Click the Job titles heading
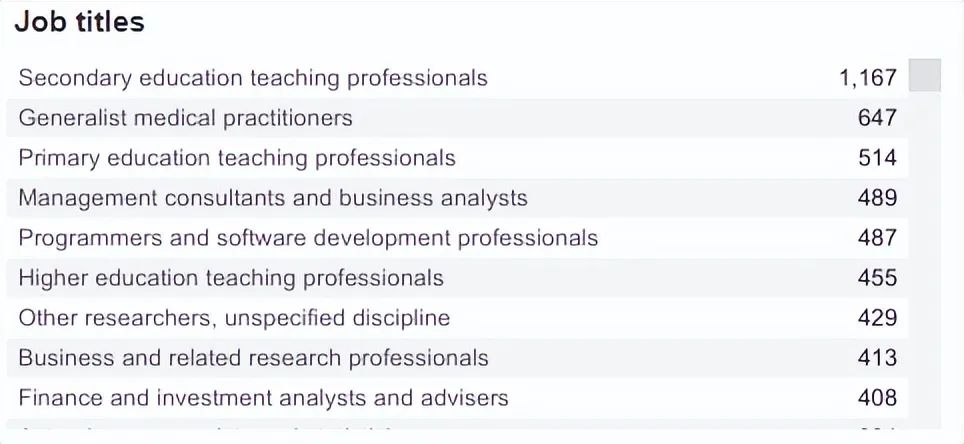964x444 pixels. click(79, 22)
